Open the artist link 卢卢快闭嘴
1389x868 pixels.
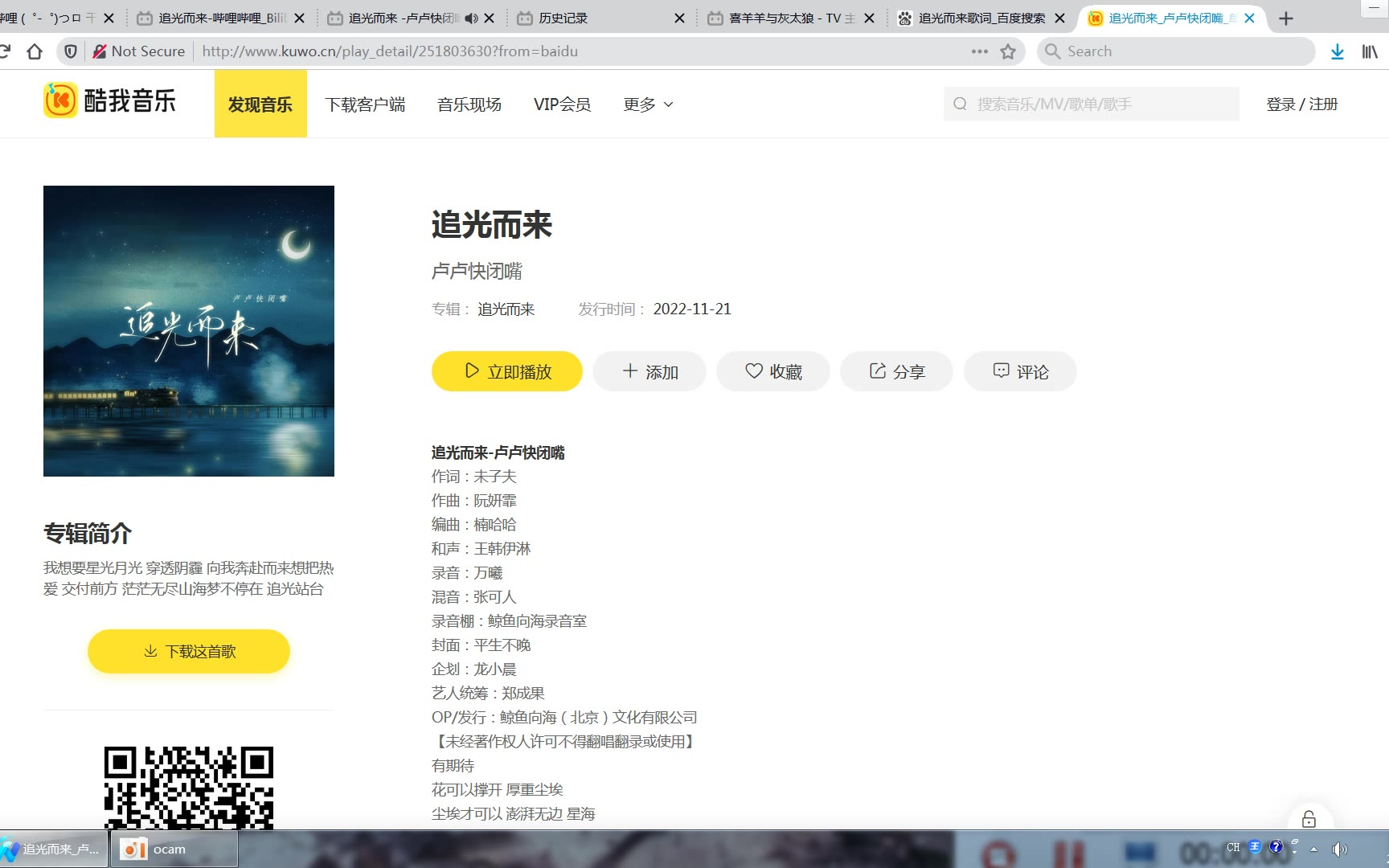tap(477, 271)
